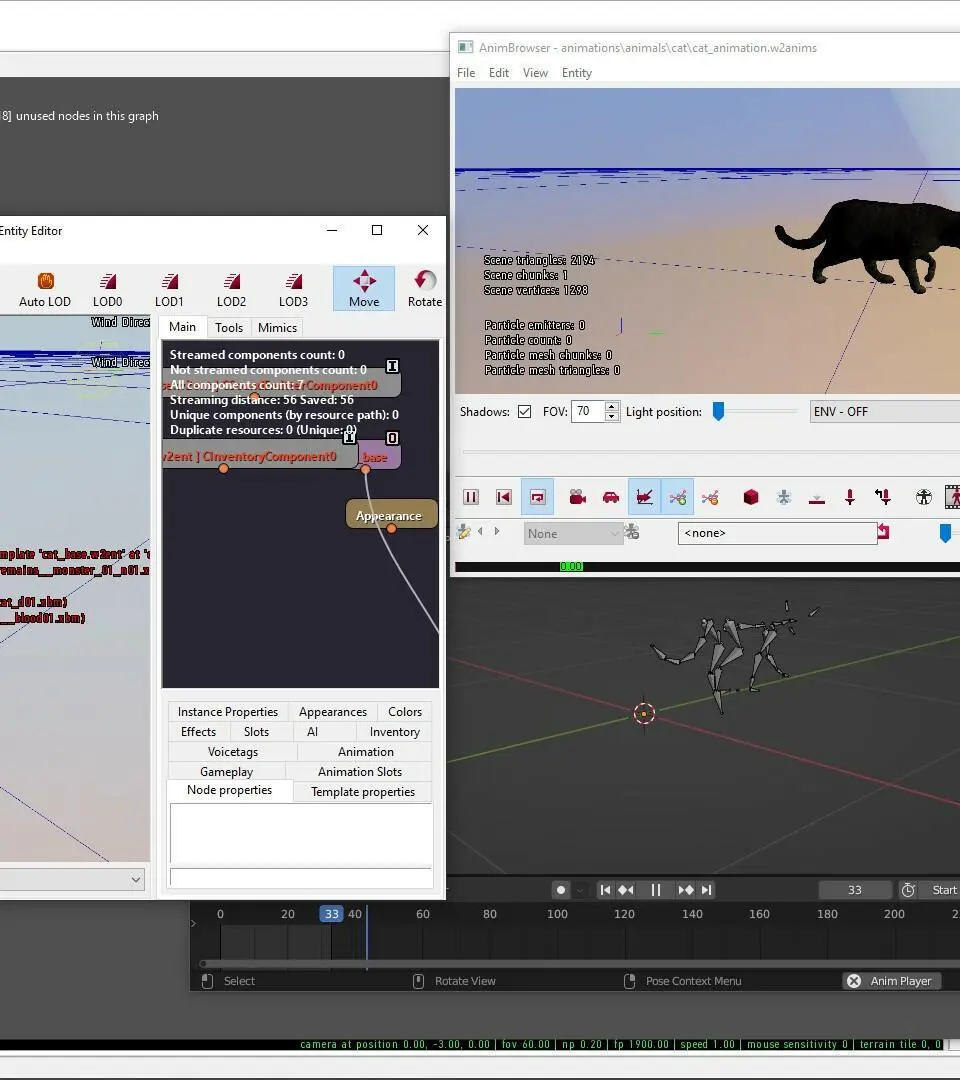Viewport: 960px width, 1080px height.
Task: Toggle the Shadows checkbox
Action: pyautogui.click(x=524, y=412)
